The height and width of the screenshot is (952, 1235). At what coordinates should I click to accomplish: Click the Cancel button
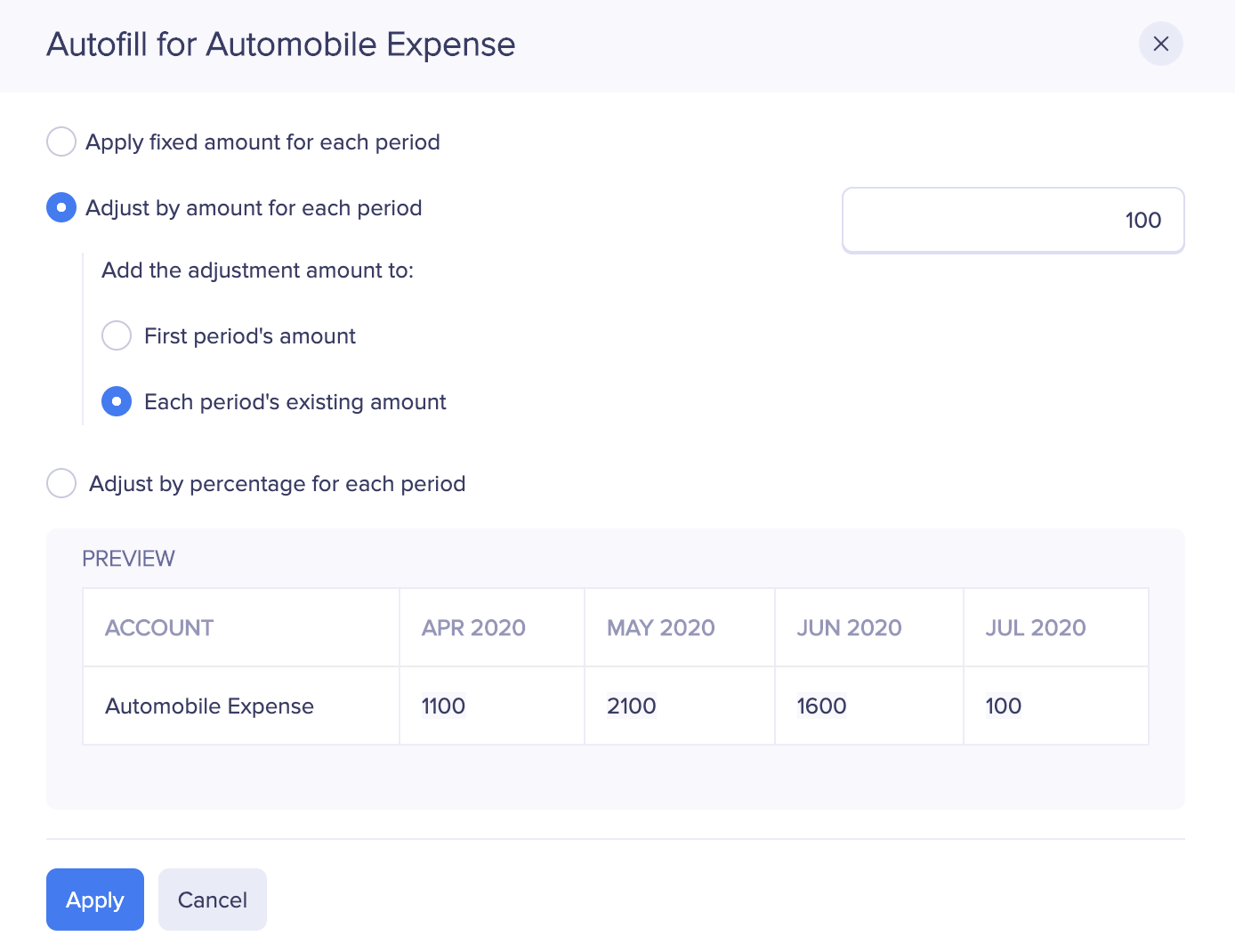(212, 900)
